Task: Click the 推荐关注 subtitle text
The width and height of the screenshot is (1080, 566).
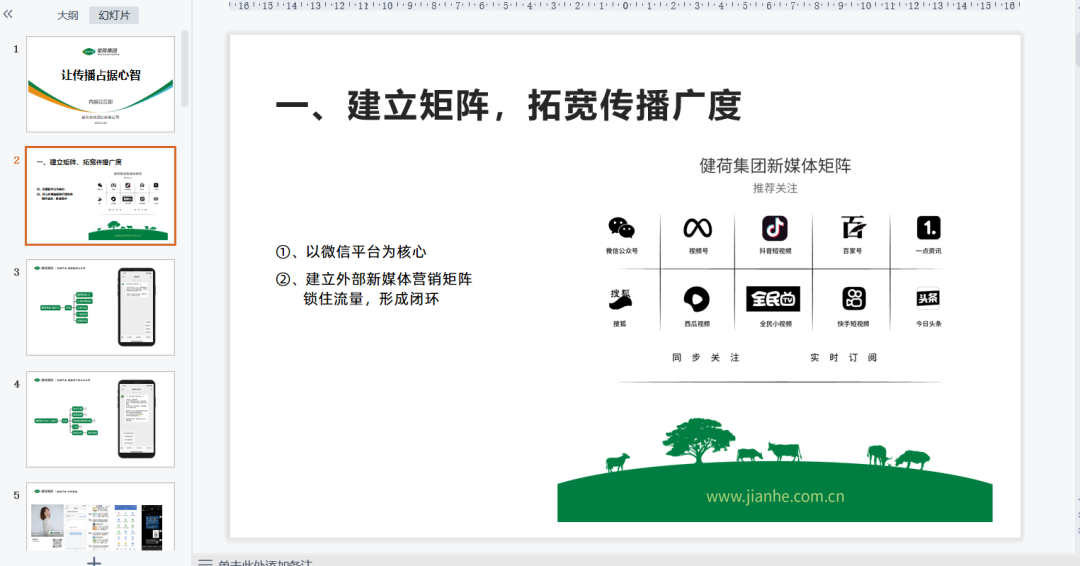Action: pos(775,188)
